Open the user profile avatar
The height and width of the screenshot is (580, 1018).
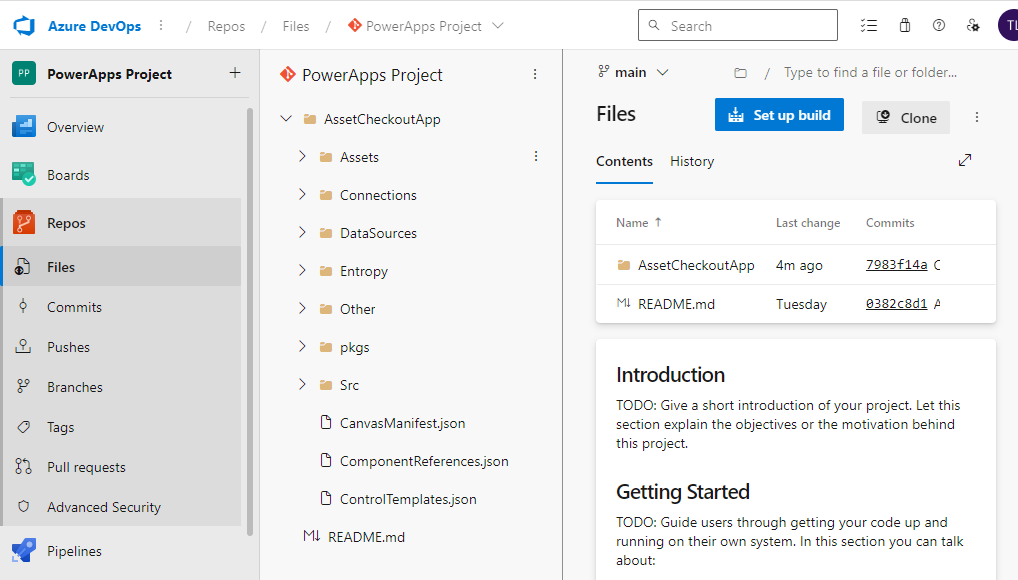(x=1008, y=25)
